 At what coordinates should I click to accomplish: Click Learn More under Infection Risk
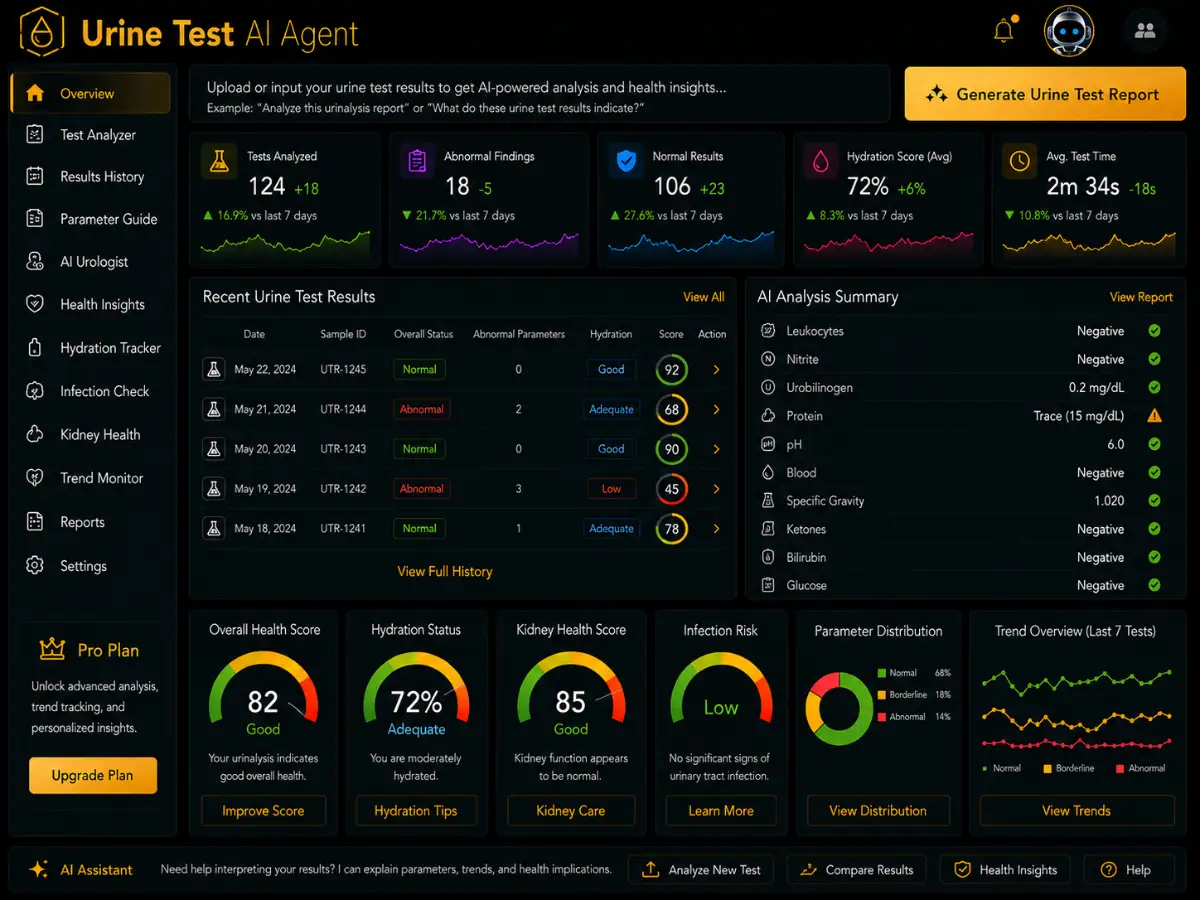coord(721,811)
